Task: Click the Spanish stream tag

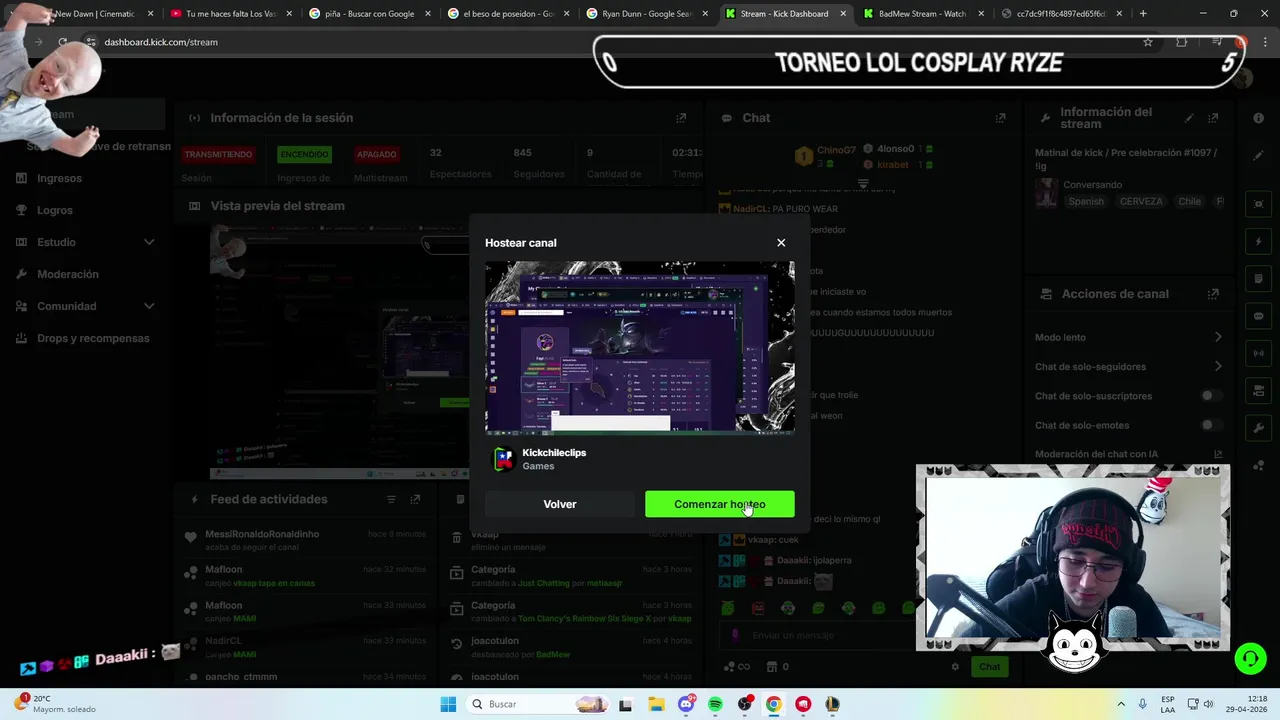Action: pyautogui.click(x=1086, y=201)
